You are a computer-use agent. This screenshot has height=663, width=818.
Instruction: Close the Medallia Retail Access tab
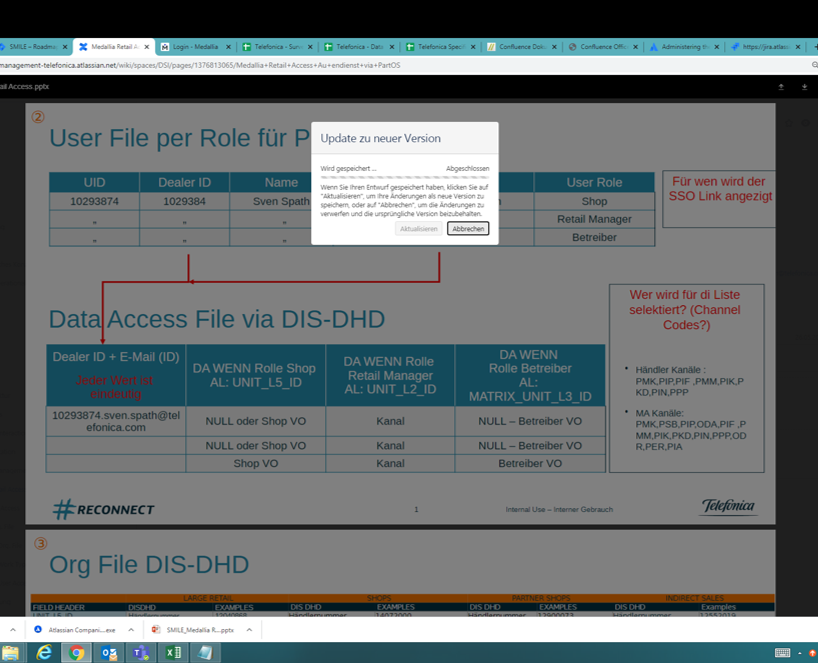pos(147,47)
